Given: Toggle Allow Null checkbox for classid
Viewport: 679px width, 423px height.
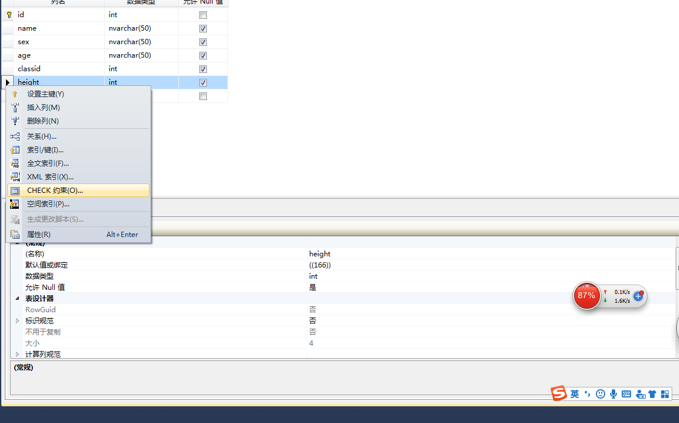Looking at the screenshot, I should pyautogui.click(x=203, y=69).
